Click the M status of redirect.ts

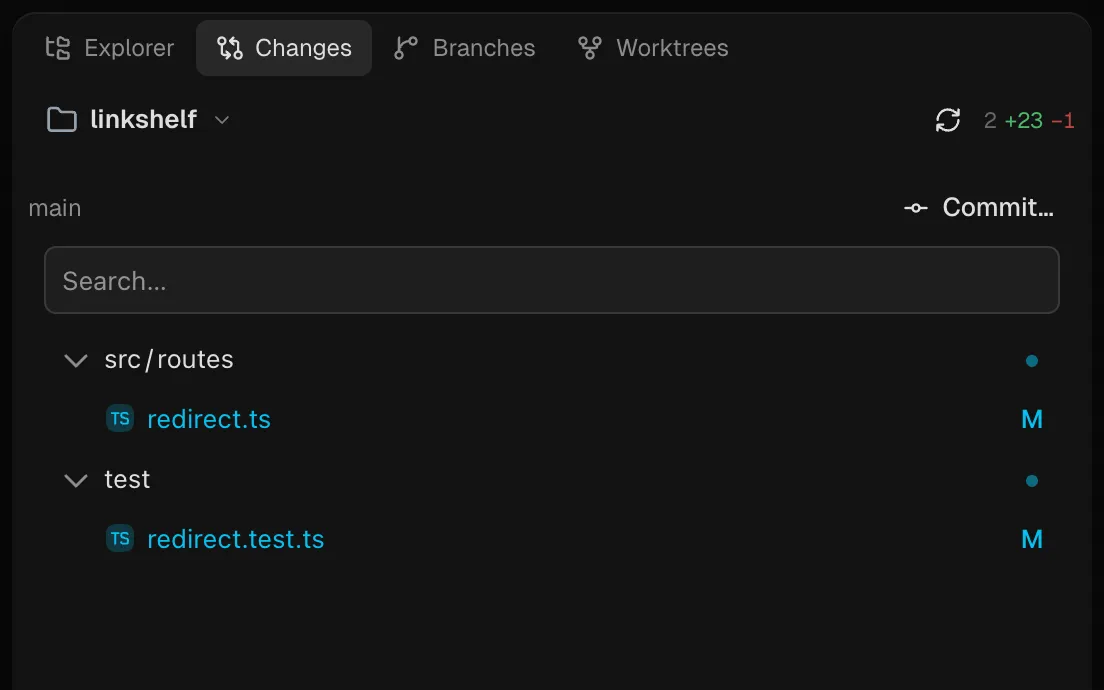point(1031,420)
